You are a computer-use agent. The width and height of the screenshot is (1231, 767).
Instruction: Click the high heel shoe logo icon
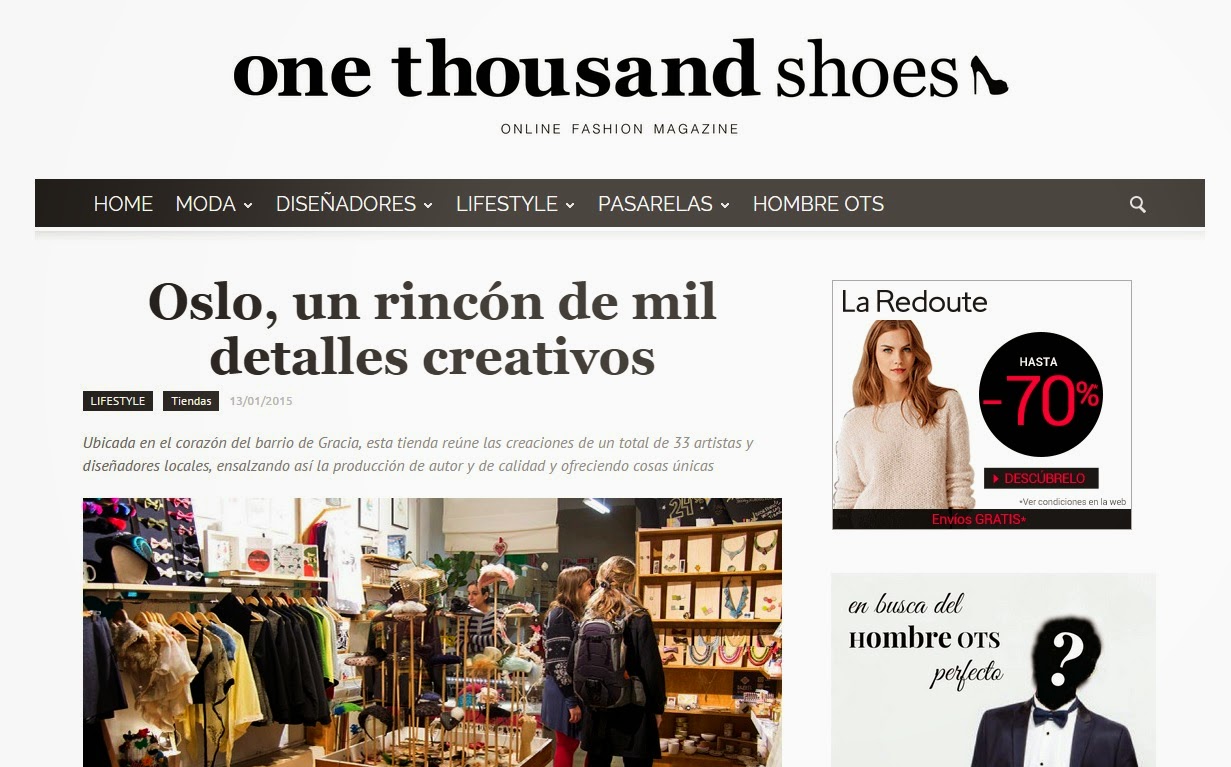coord(989,75)
